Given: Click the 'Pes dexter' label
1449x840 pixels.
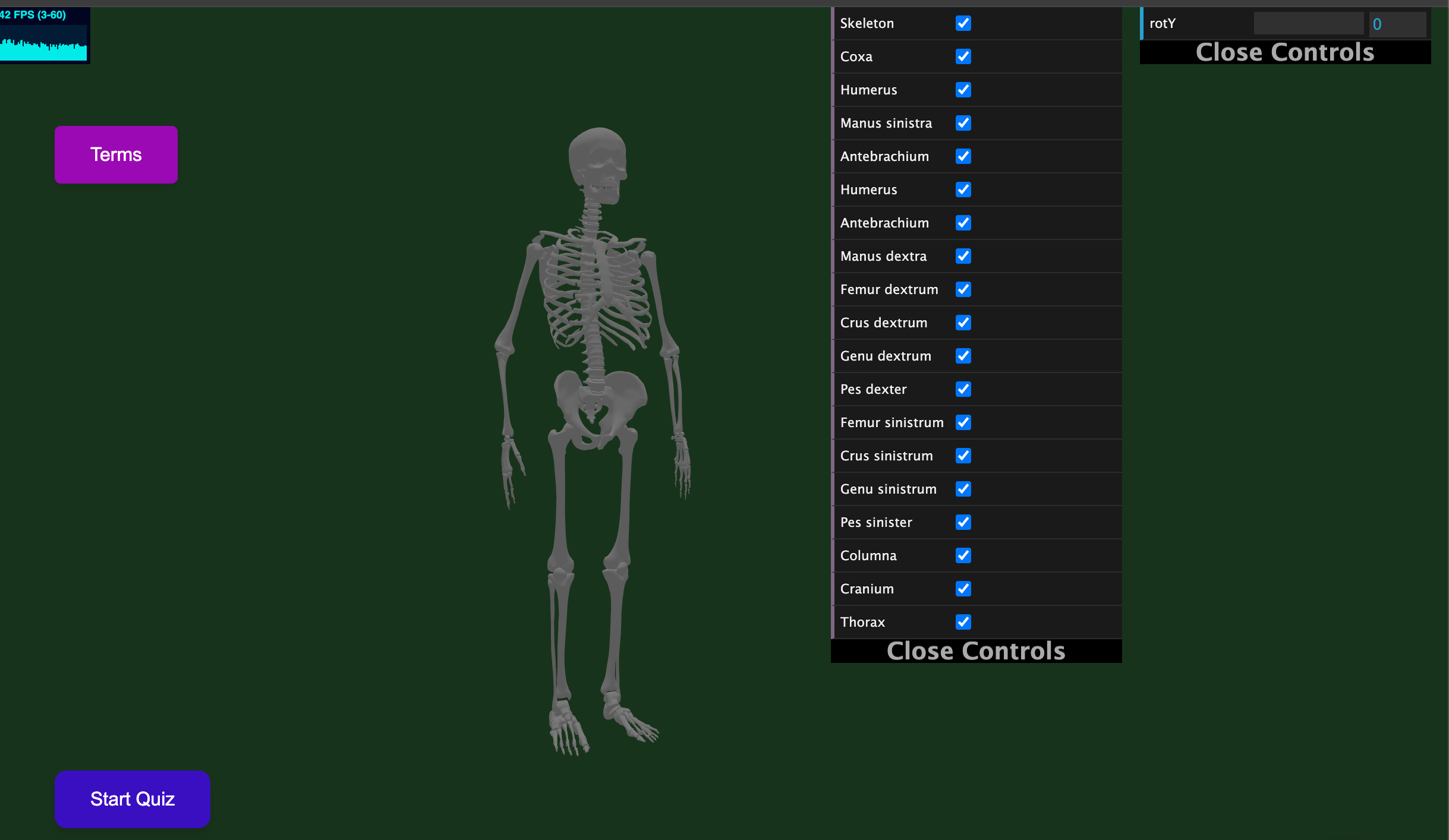Looking at the screenshot, I should (873, 389).
